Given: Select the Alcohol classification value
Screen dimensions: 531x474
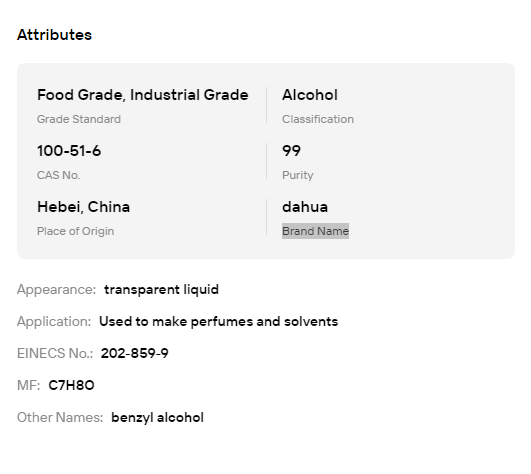Looking at the screenshot, I should pyautogui.click(x=310, y=95).
